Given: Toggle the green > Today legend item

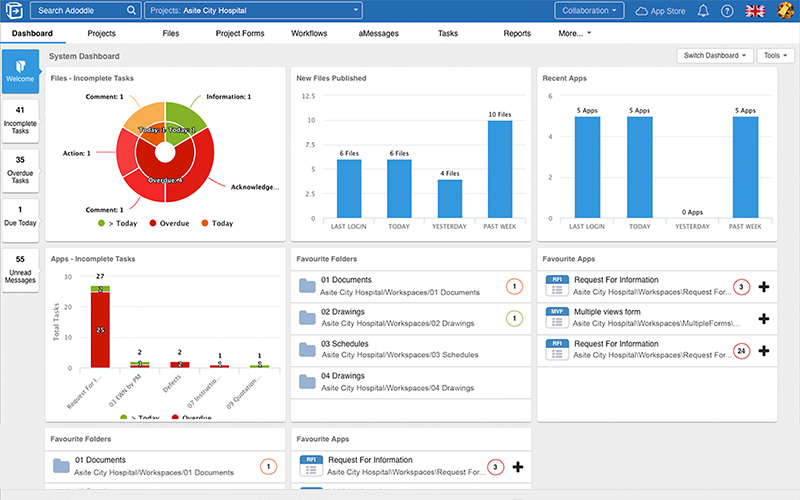Looking at the screenshot, I should (x=118, y=223).
